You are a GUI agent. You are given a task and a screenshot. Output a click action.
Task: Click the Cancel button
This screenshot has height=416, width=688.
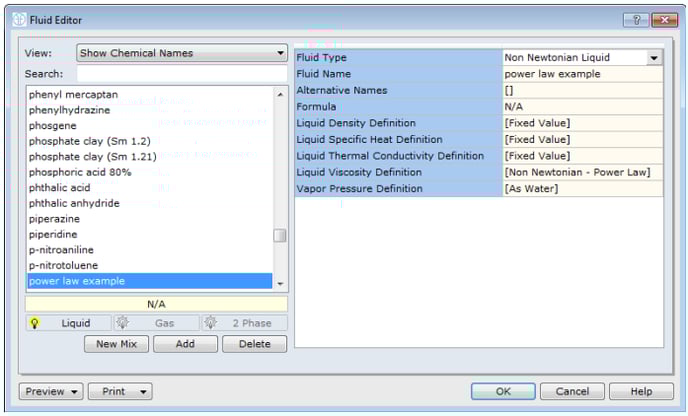(x=572, y=391)
